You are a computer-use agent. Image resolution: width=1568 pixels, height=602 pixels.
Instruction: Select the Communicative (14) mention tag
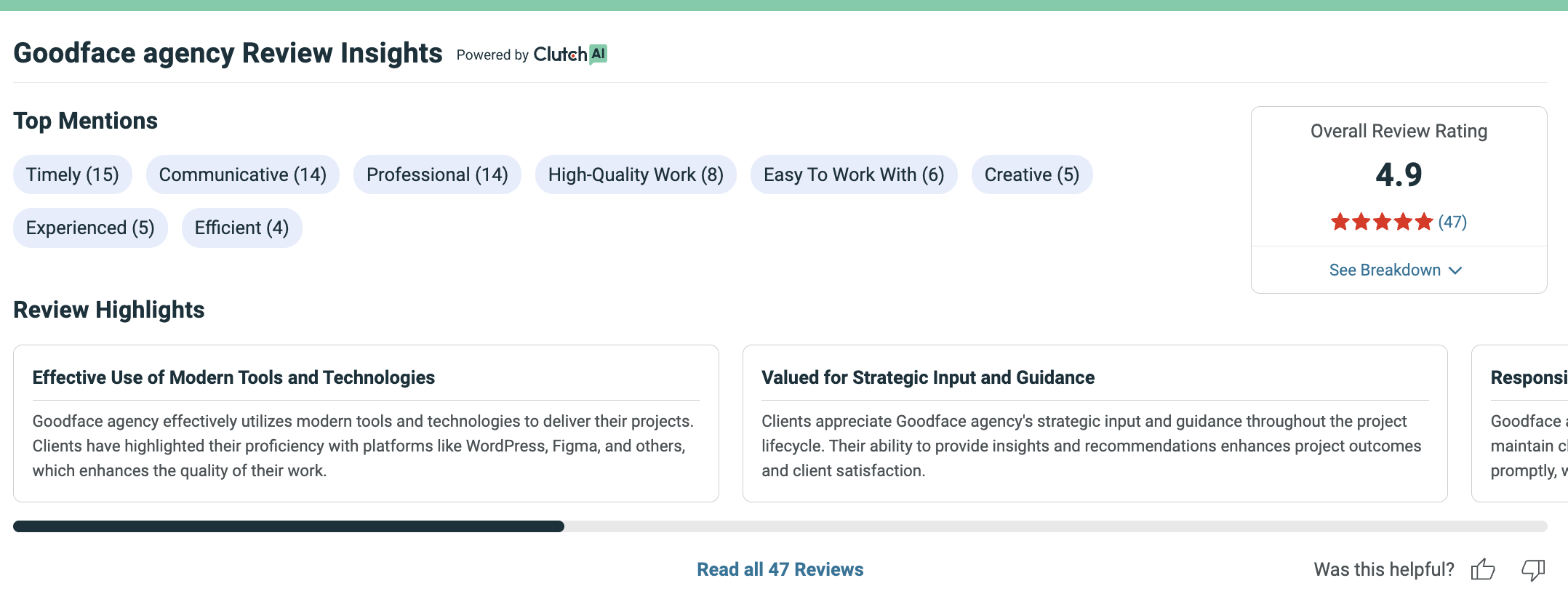[x=243, y=174]
